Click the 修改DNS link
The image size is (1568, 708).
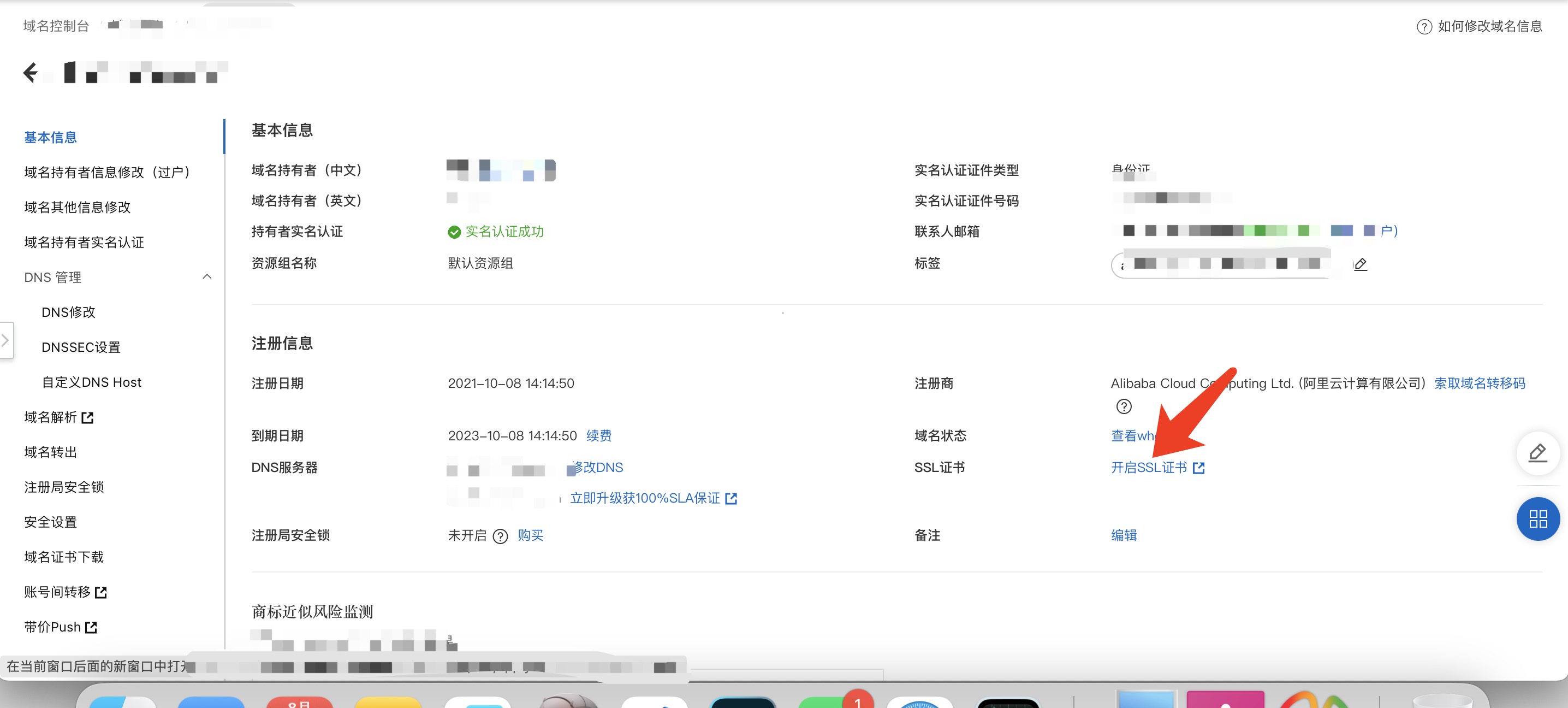coord(598,467)
